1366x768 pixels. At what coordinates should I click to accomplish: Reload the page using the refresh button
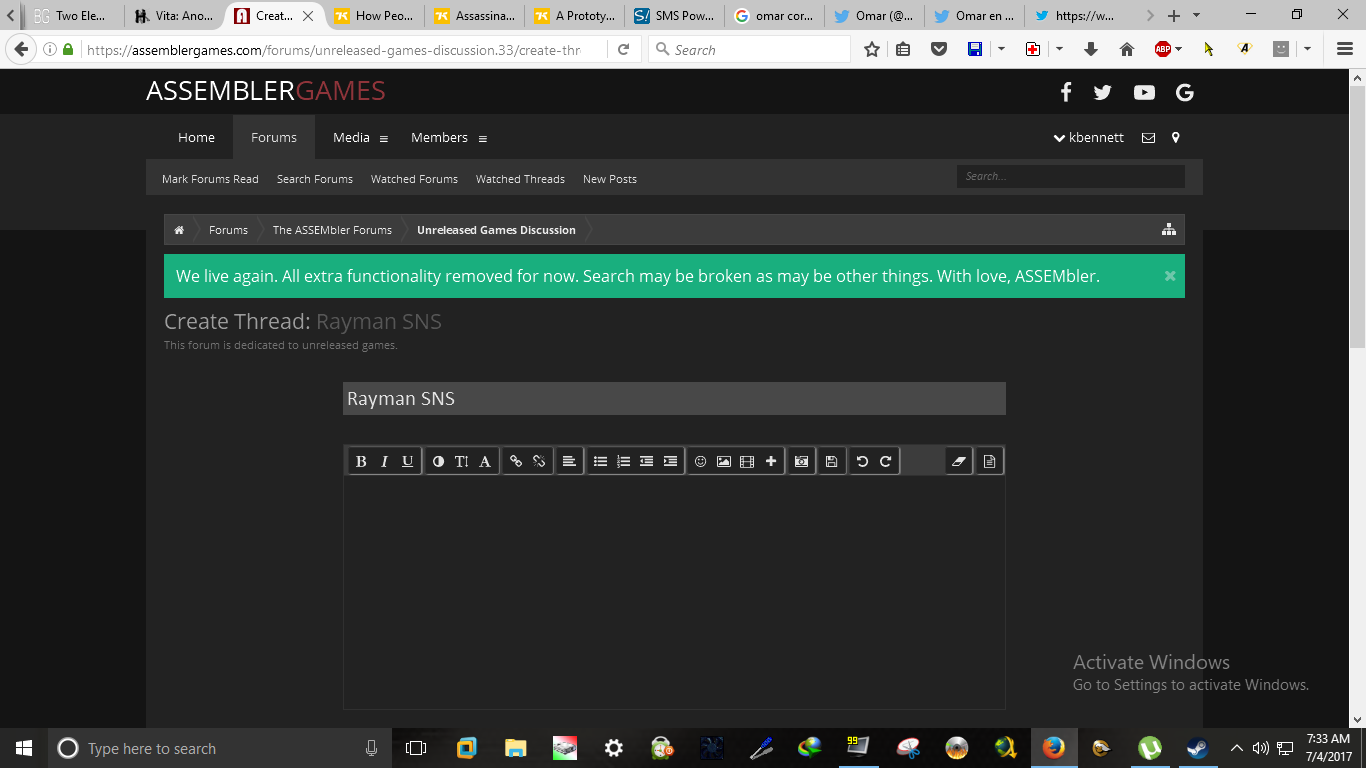point(624,49)
